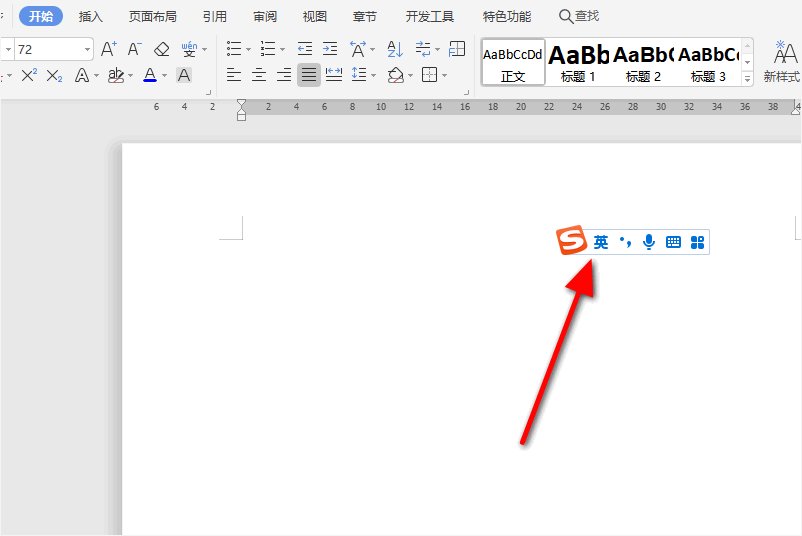Switch Sogou input from English mode
This screenshot has height=536, width=802.
click(x=600, y=242)
